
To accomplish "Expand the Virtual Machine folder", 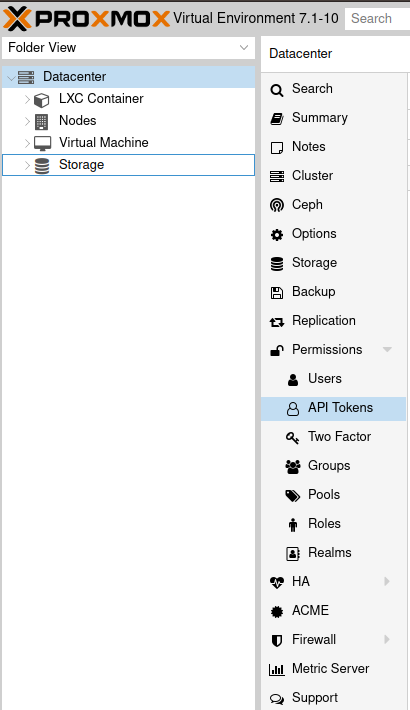I will coord(27,143).
